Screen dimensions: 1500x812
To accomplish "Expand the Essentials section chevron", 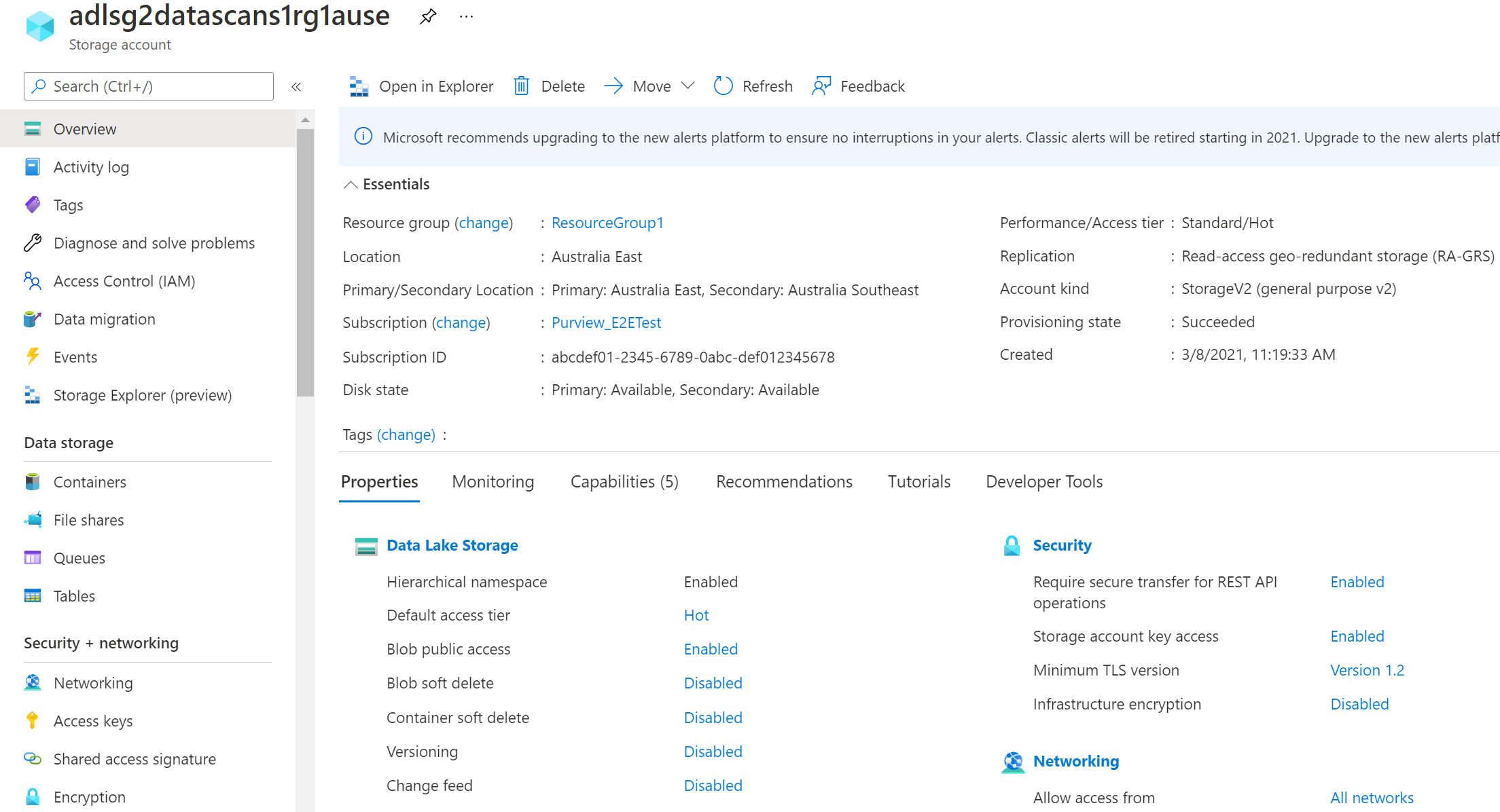I will point(351,184).
